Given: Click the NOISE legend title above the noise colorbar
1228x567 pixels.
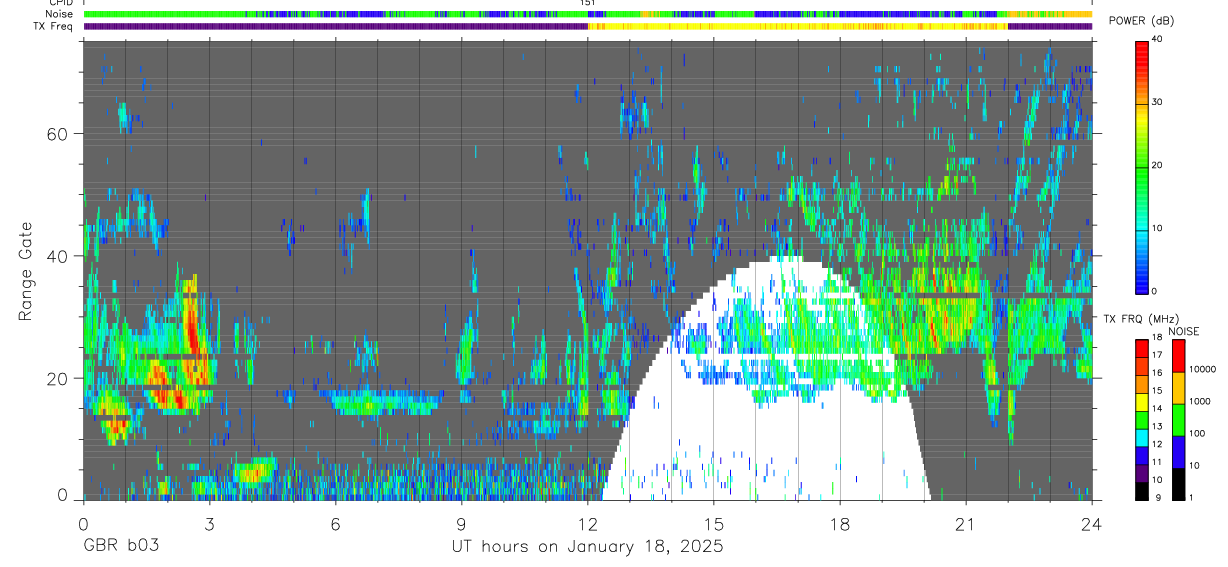Looking at the screenshot, I should pyautogui.click(x=1184, y=331).
